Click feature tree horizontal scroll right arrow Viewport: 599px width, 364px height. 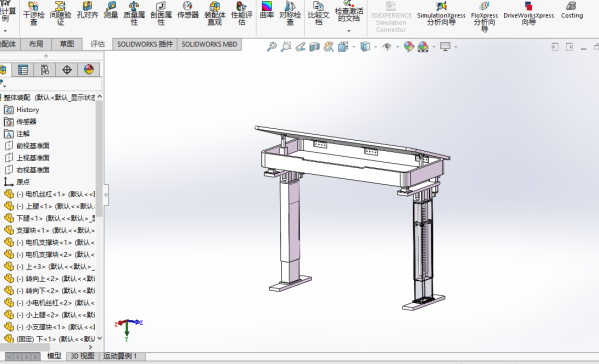(x=91, y=347)
